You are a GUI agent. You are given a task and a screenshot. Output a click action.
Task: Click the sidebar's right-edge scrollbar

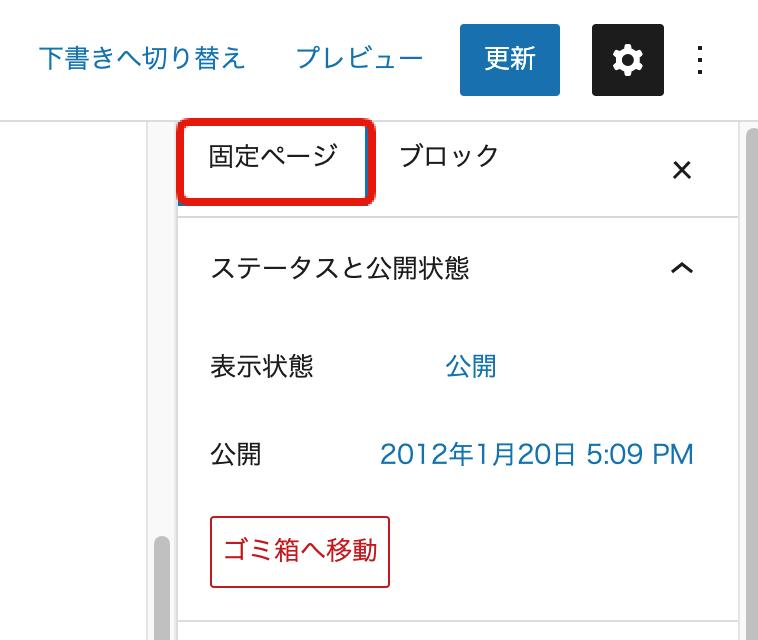pos(749,380)
